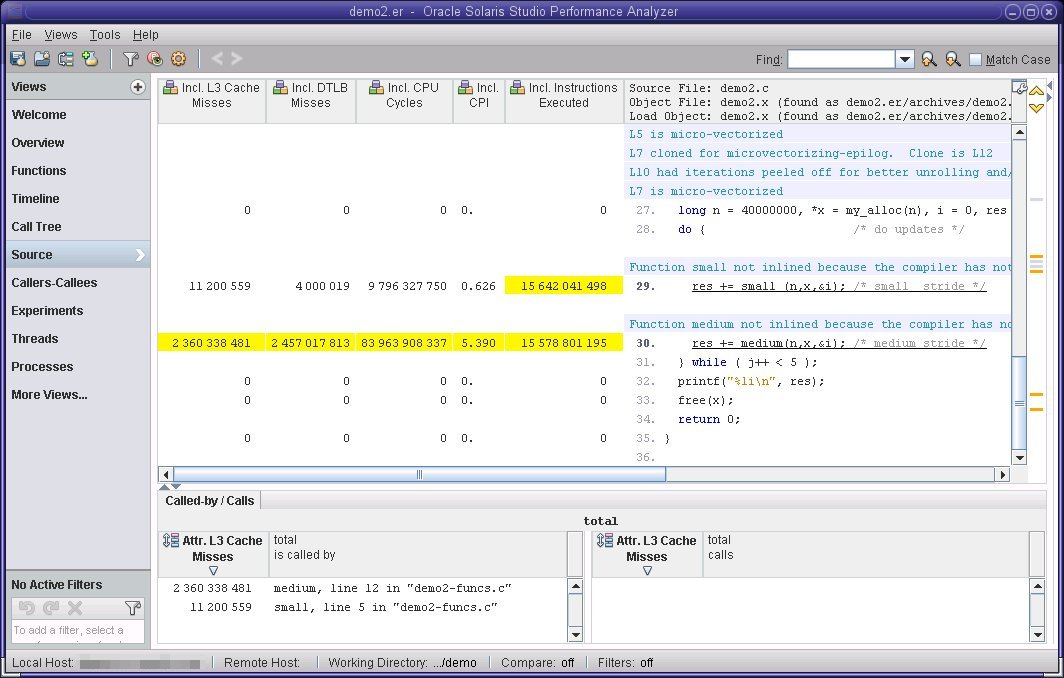1064x678 pixels.
Task: Click the Add Views plus icon
Action: 138,87
